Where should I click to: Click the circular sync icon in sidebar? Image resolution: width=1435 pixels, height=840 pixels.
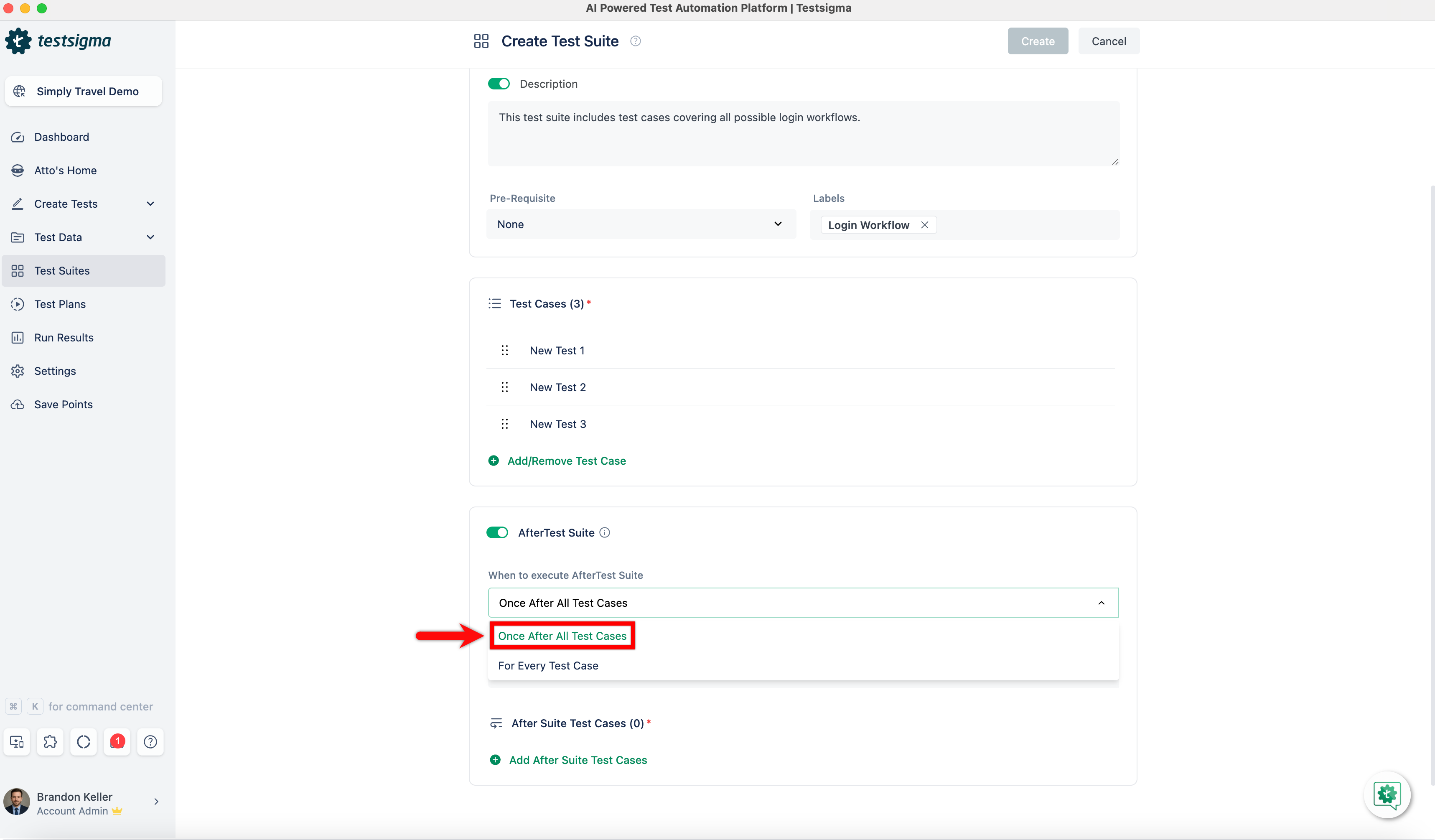[x=84, y=741]
